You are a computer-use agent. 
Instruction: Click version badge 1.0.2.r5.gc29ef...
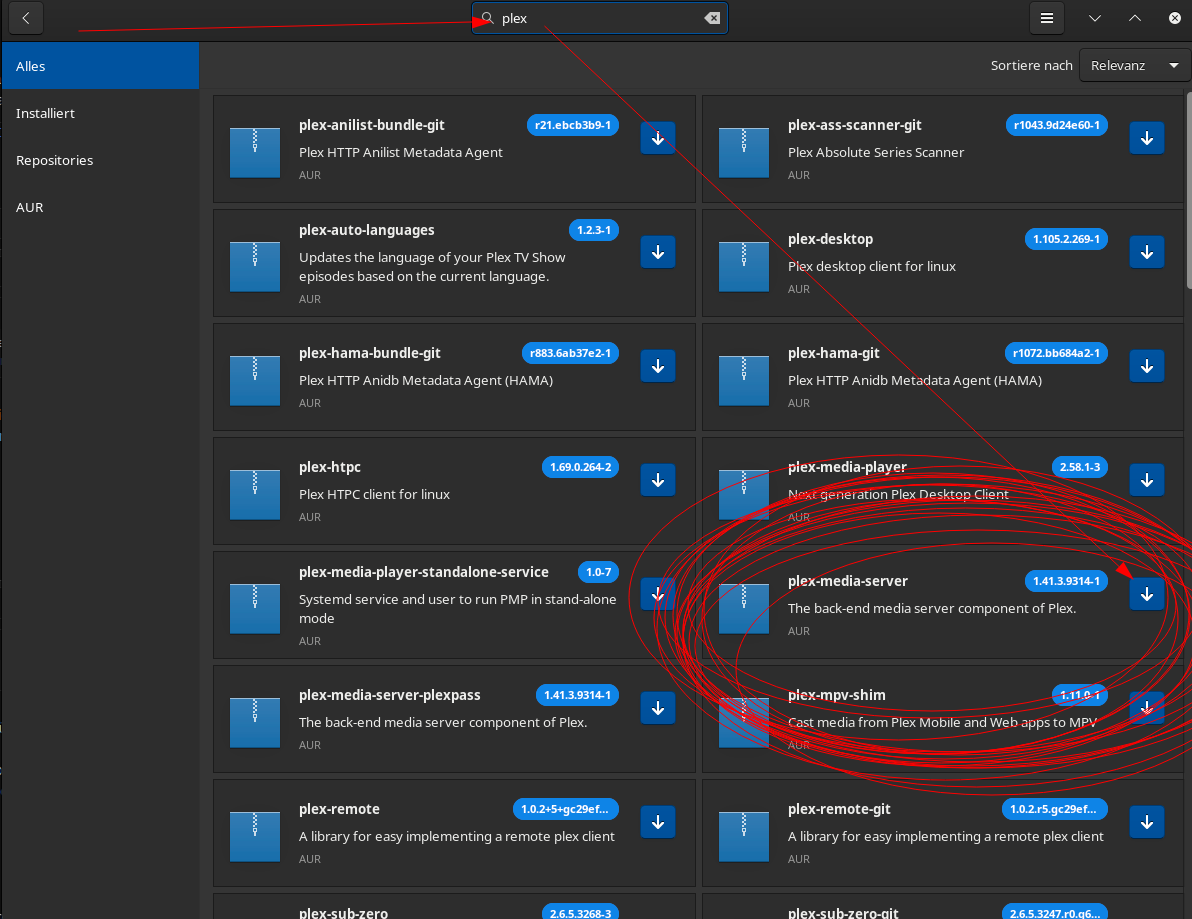point(1054,810)
